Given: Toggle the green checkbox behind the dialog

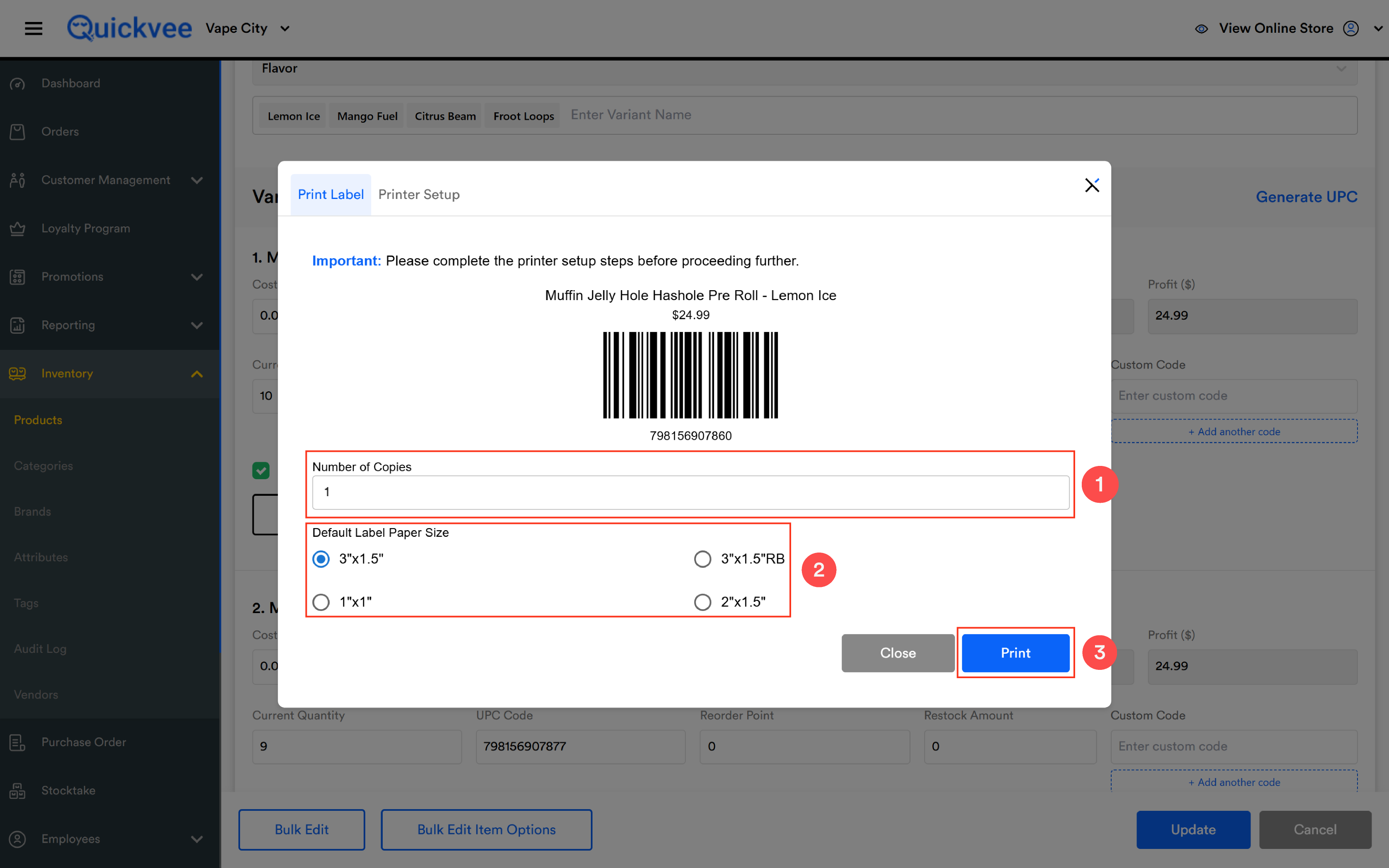Looking at the screenshot, I should pyautogui.click(x=261, y=470).
